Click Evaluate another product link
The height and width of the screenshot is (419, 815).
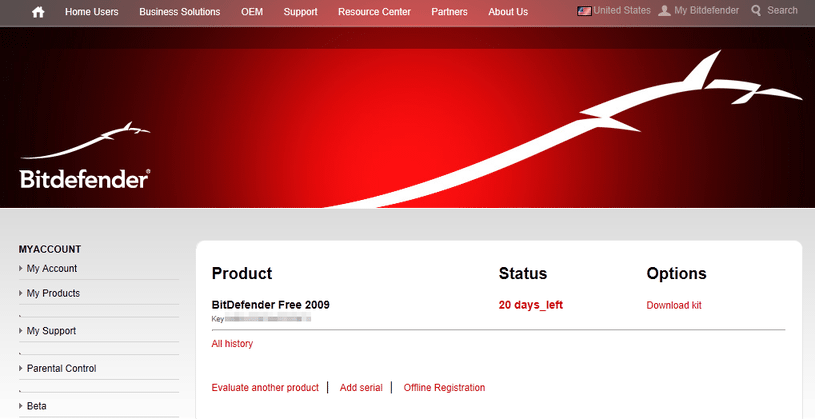click(265, 387)
